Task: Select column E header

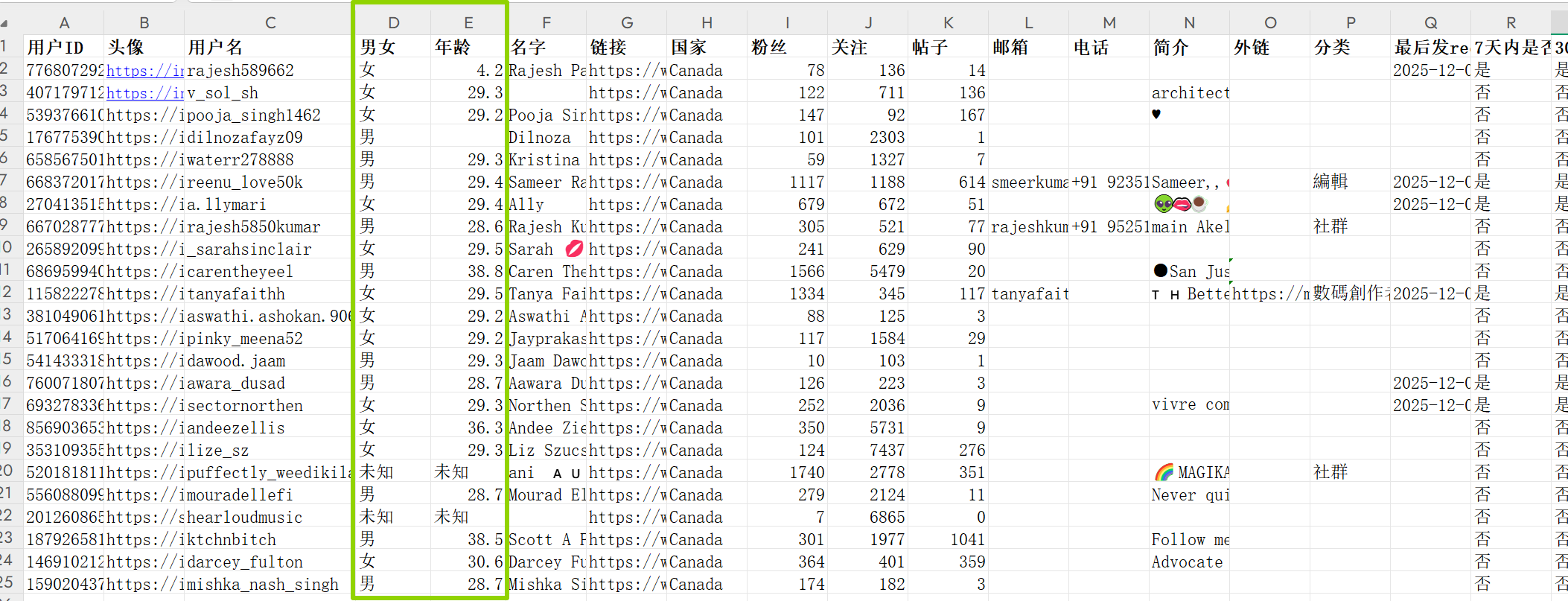Action: 468,23
